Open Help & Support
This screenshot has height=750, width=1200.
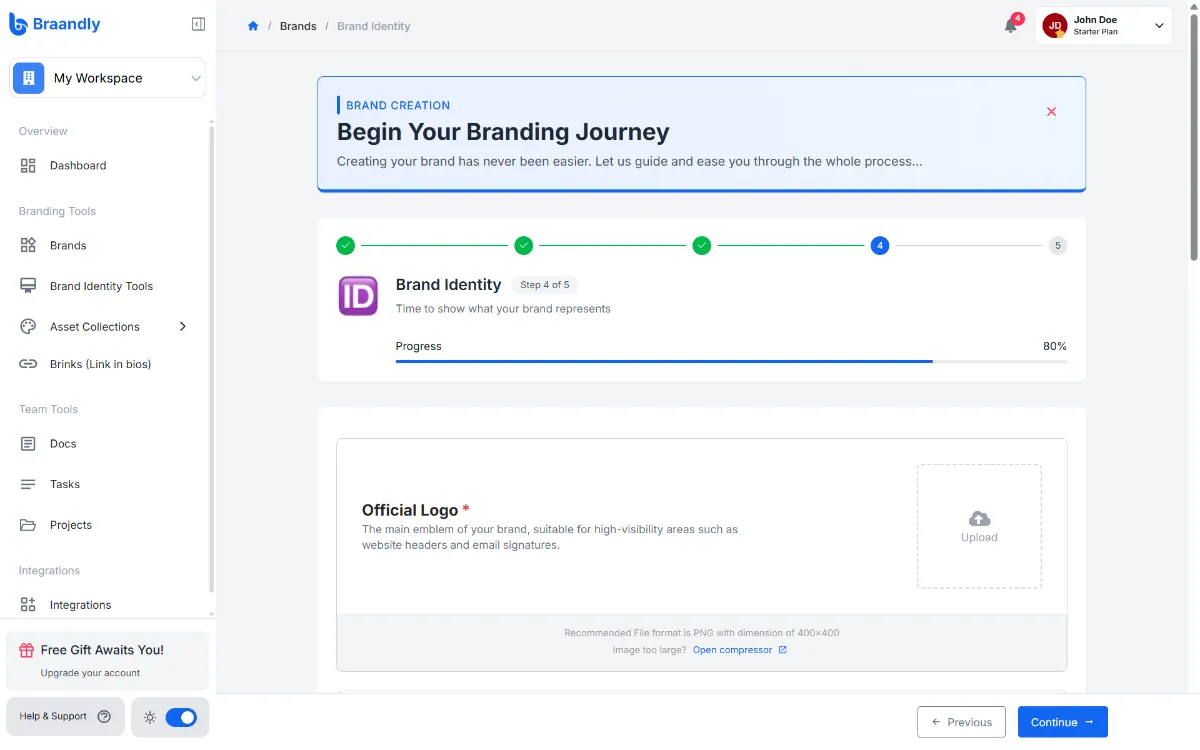(65, 716)
